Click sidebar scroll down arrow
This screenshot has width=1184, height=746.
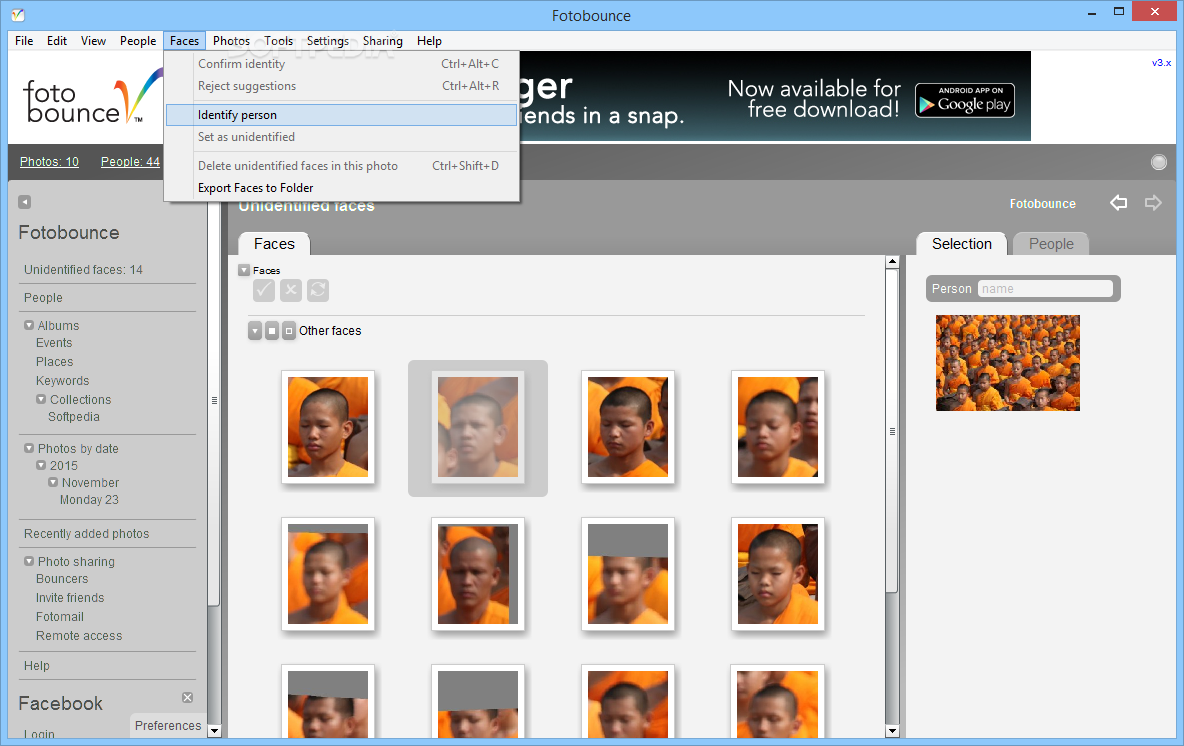(x=214, y=731)
